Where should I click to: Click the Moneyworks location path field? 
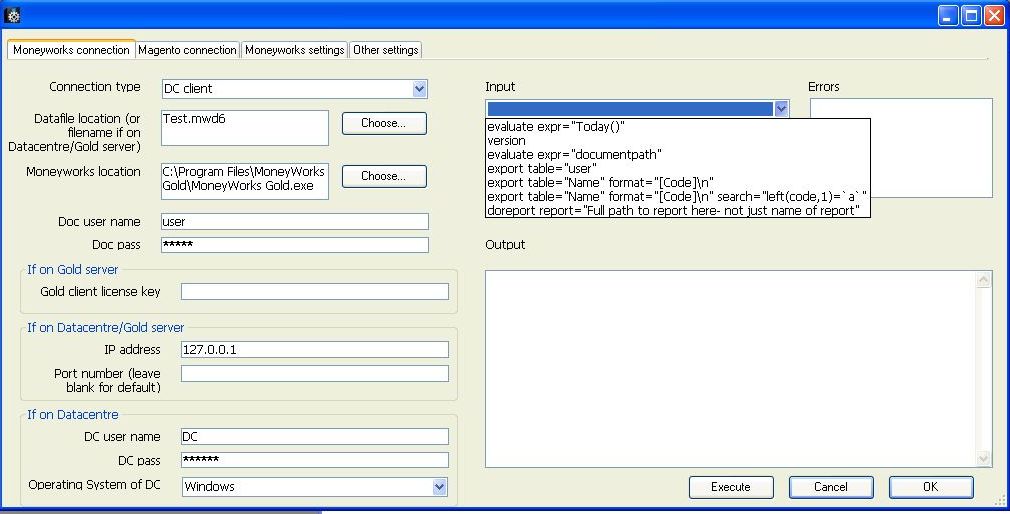coord(245,181)
